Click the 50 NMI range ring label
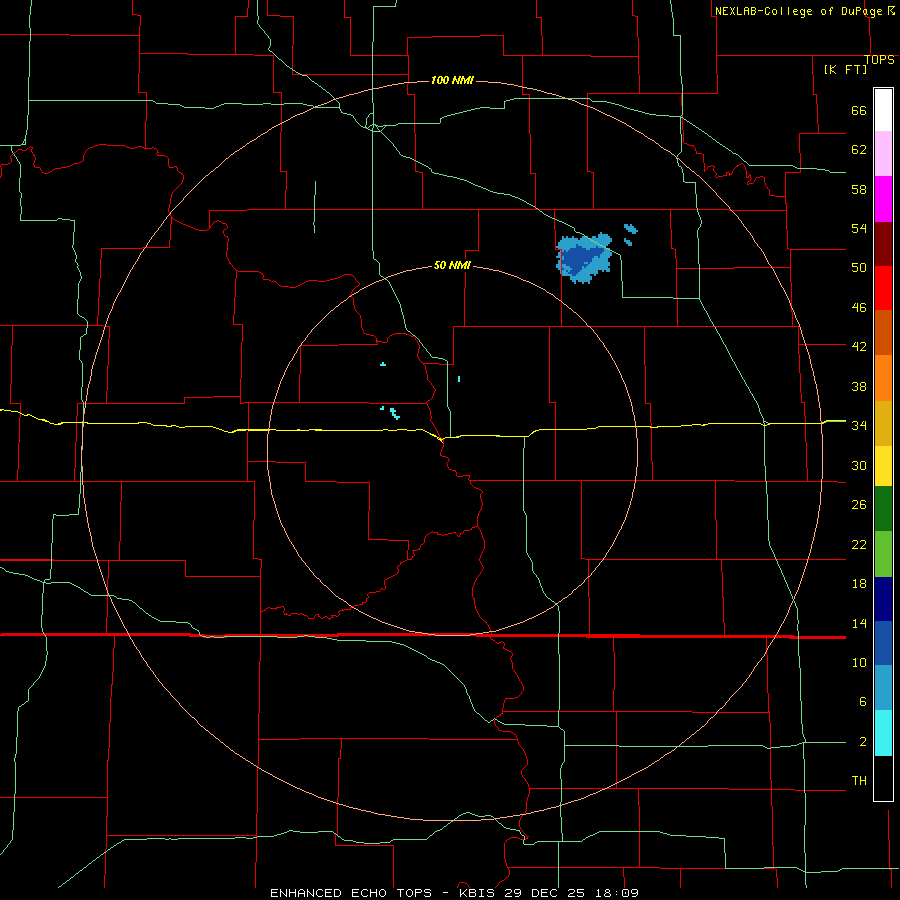The image size is (900, 900). pos(452,265)
